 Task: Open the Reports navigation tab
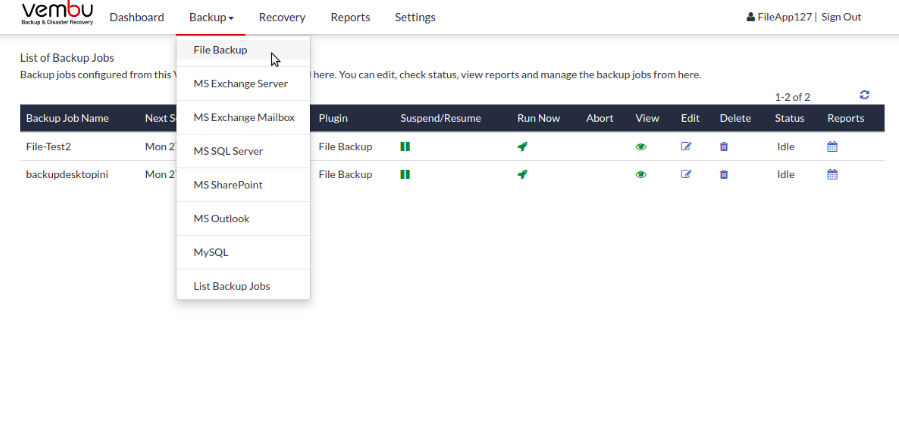tap(350, 17)
